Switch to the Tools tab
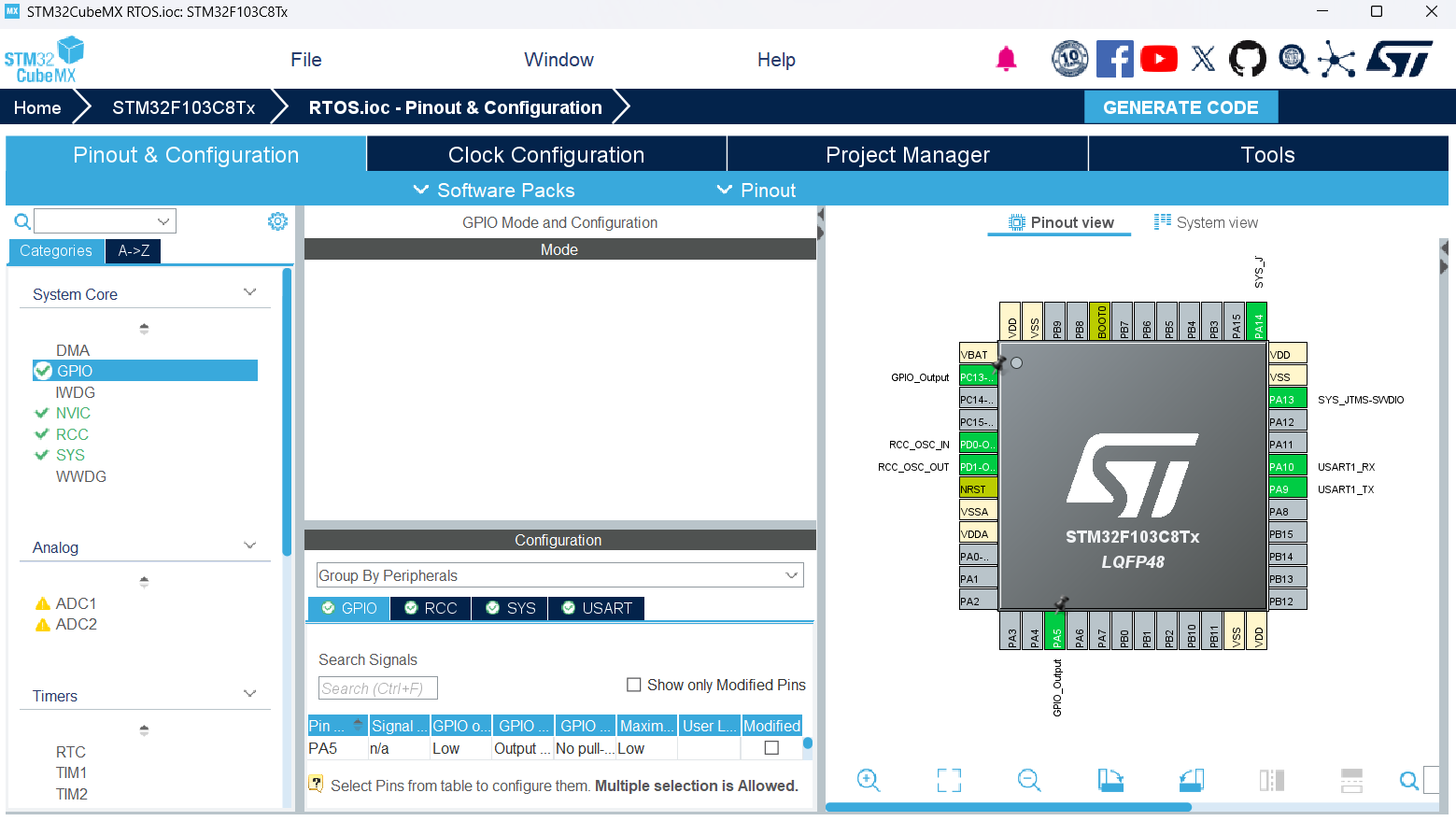The width and height of the screenshot is (1456, 821). tap(1268, 154)
